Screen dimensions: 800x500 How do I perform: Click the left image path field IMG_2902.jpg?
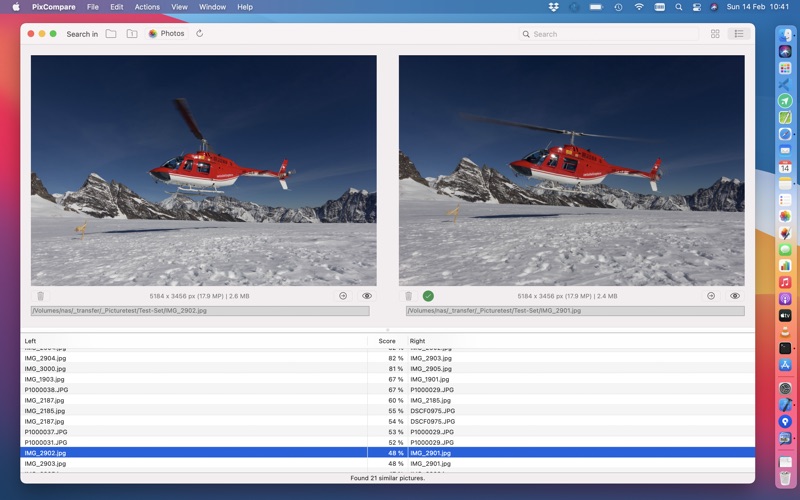coord(200,311)
